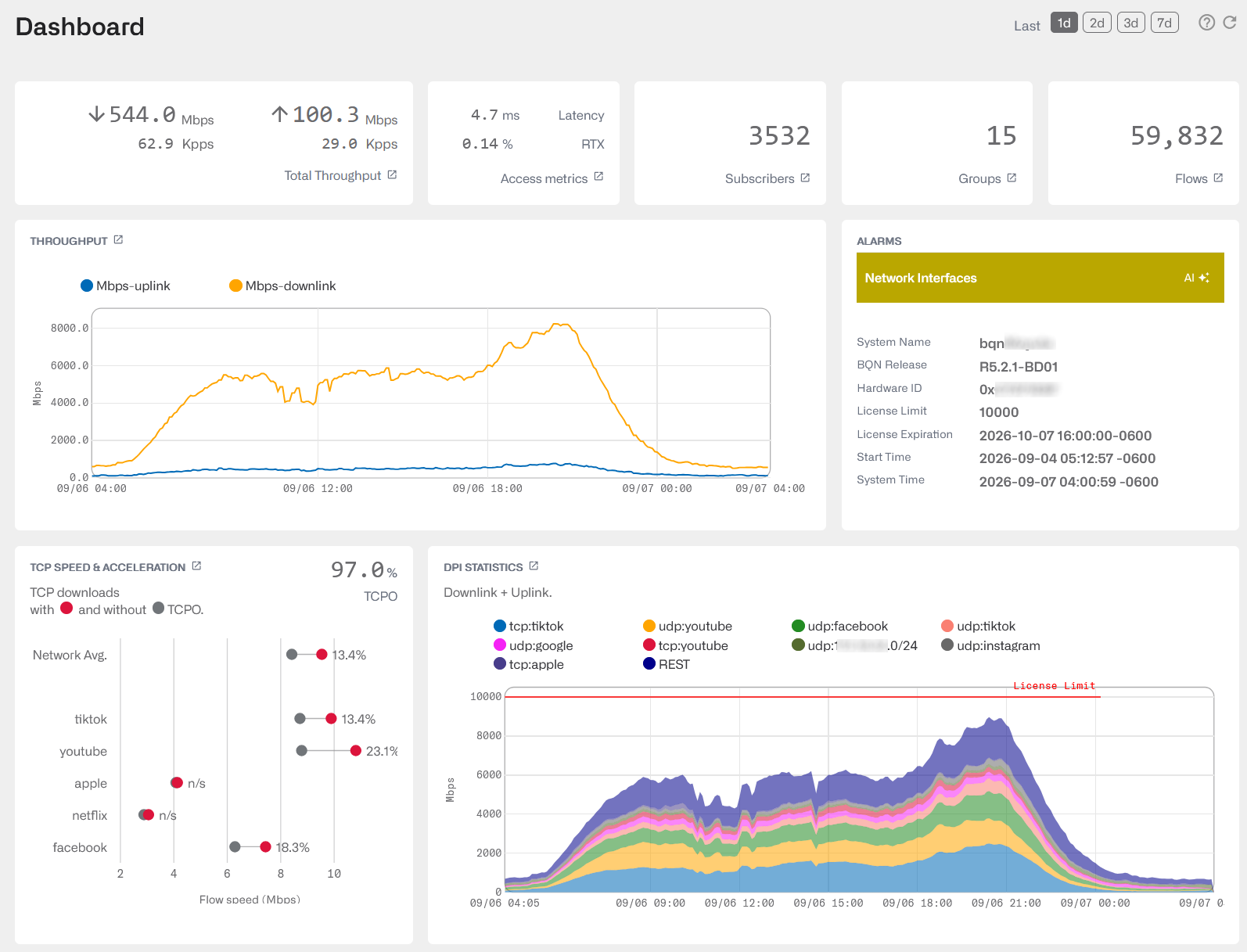
Task: Click the facebook TCPO red data point
Action: point(265,846)
